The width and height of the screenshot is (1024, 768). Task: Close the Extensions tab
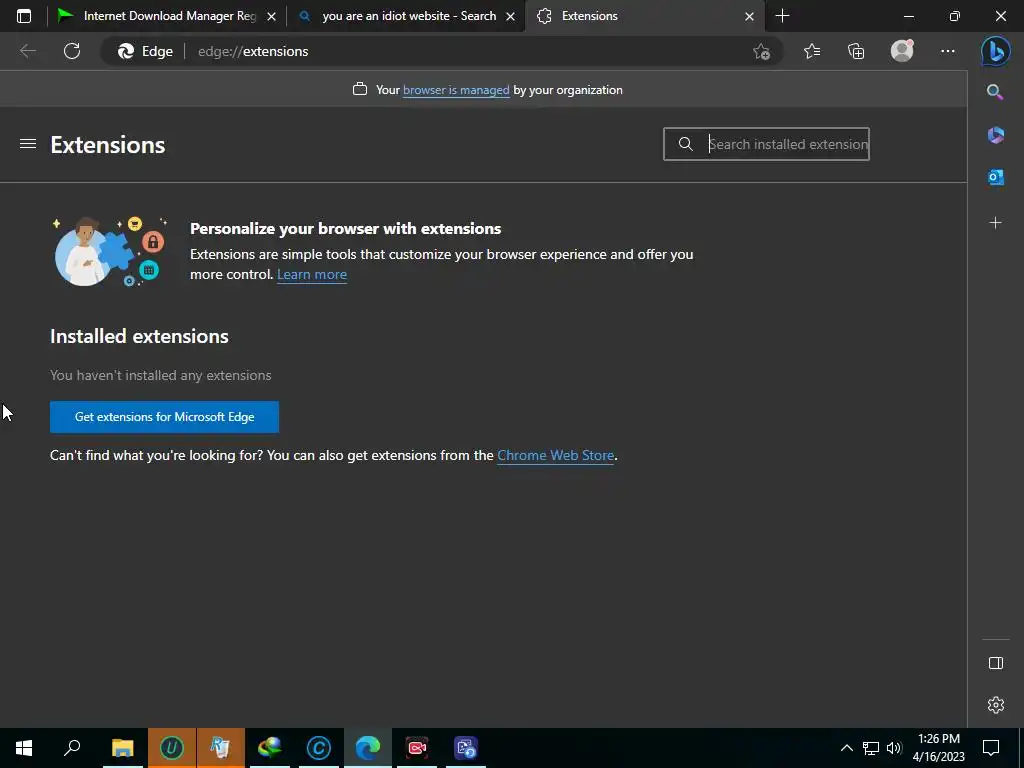click(750, 16)
